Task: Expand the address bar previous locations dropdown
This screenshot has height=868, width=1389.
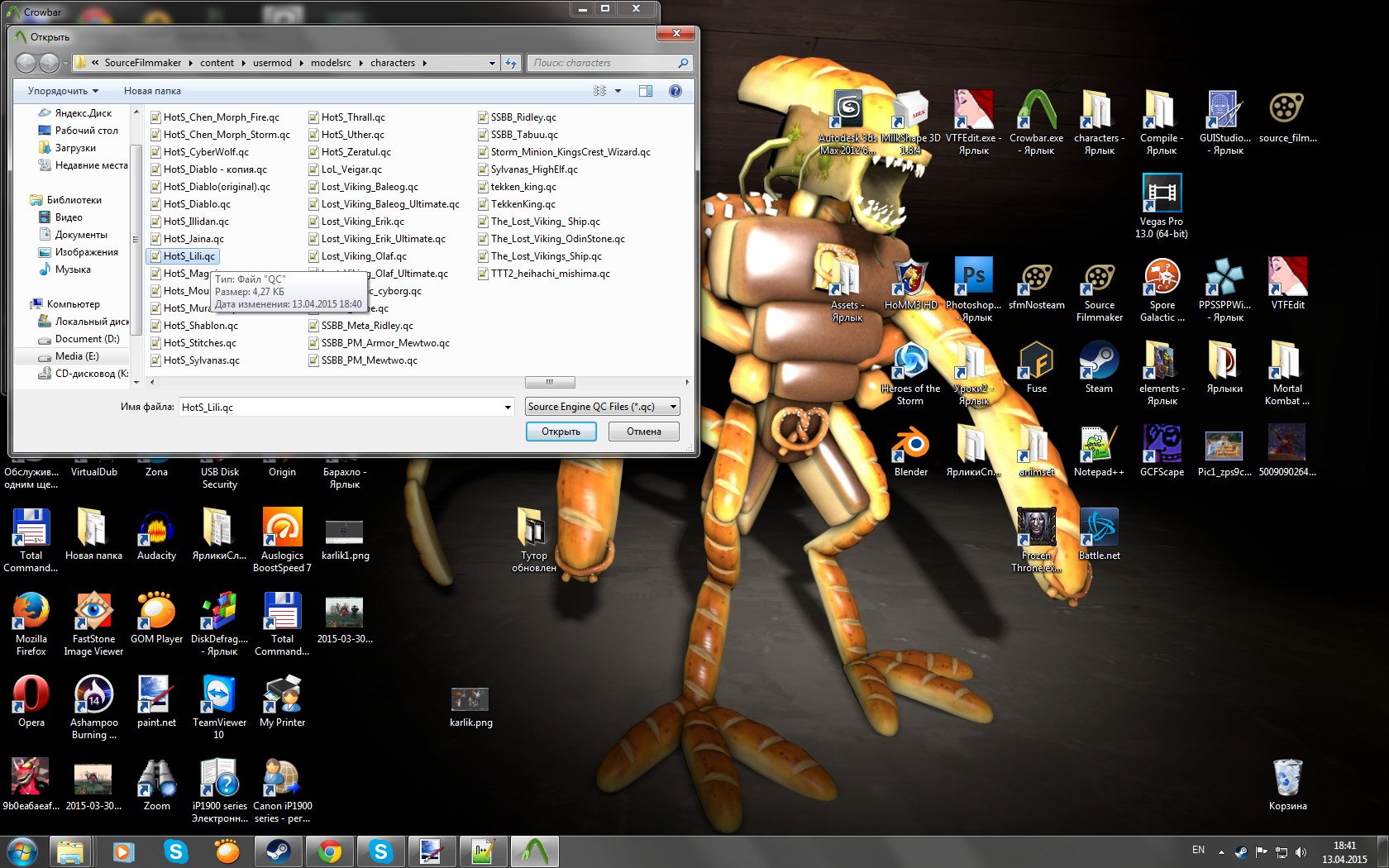Action: 492,63
